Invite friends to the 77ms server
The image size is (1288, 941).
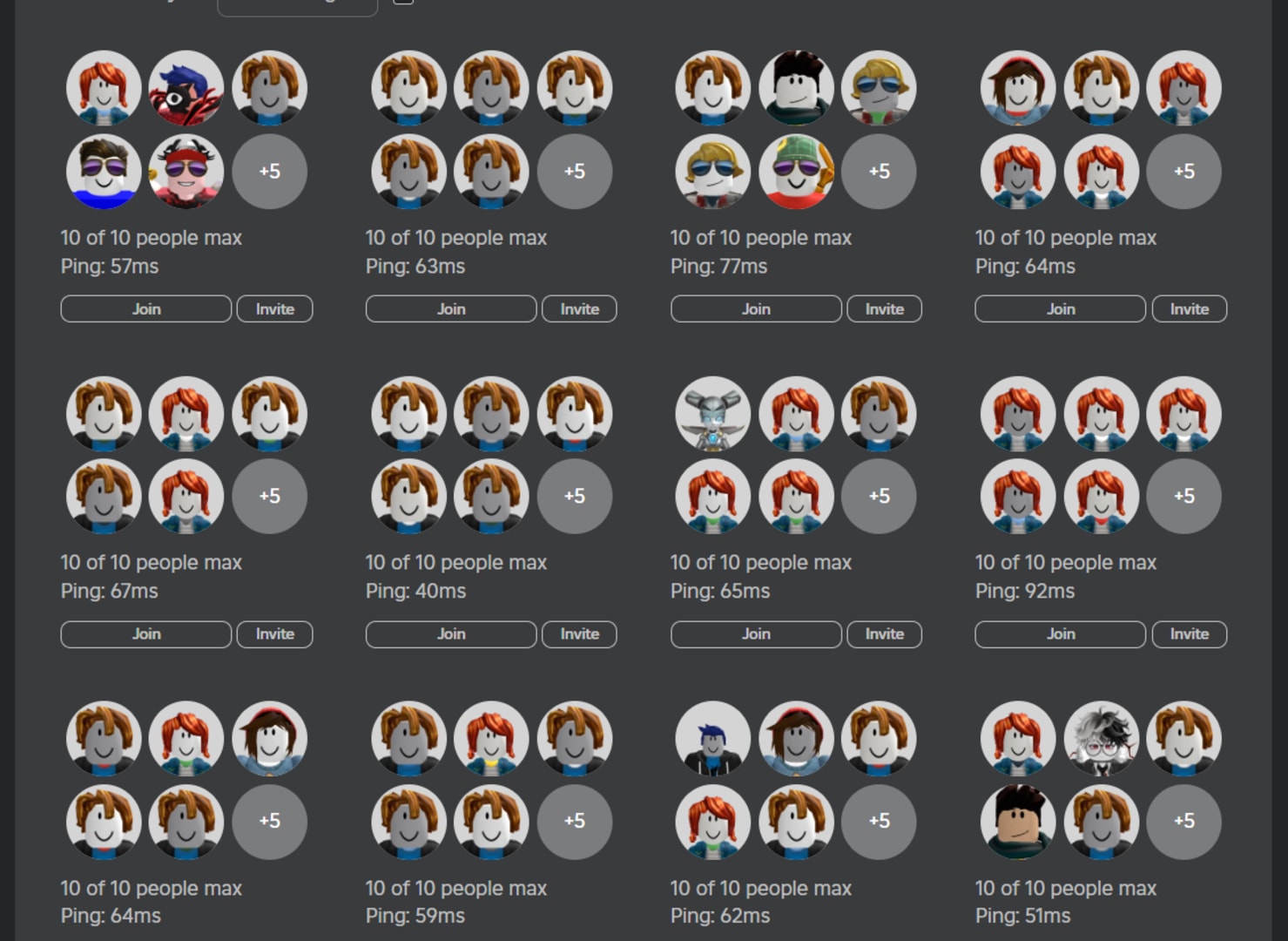883,308
